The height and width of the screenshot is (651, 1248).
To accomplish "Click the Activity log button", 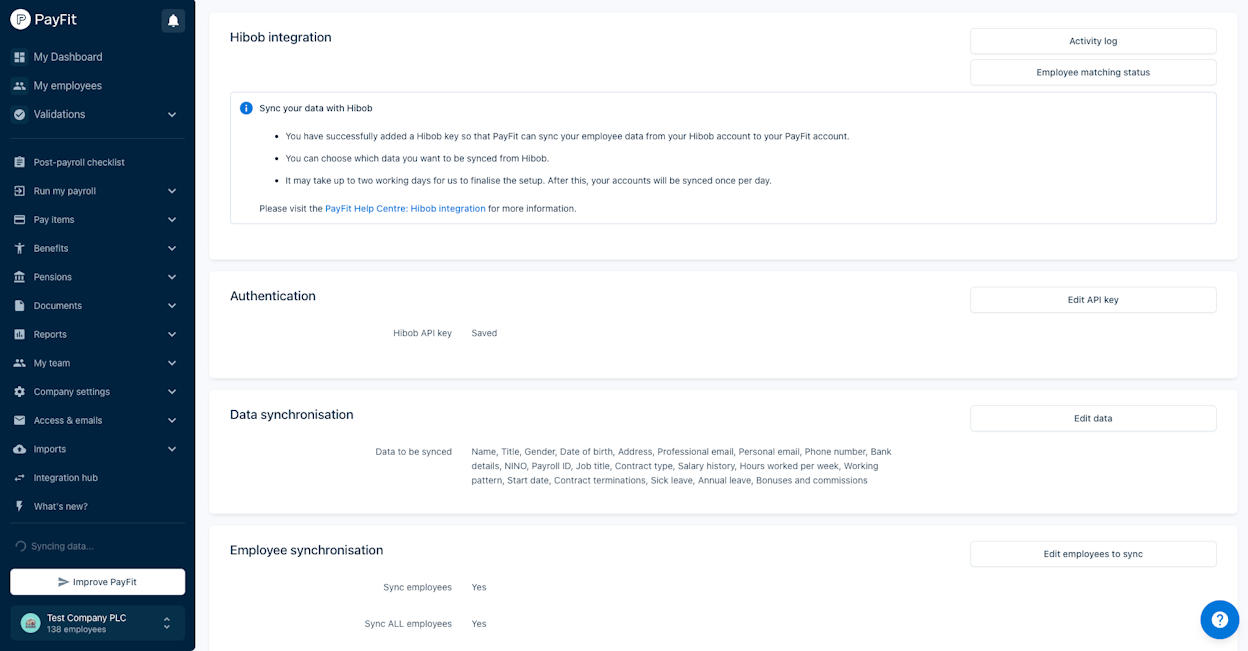I will click(x=1093, y=41).
